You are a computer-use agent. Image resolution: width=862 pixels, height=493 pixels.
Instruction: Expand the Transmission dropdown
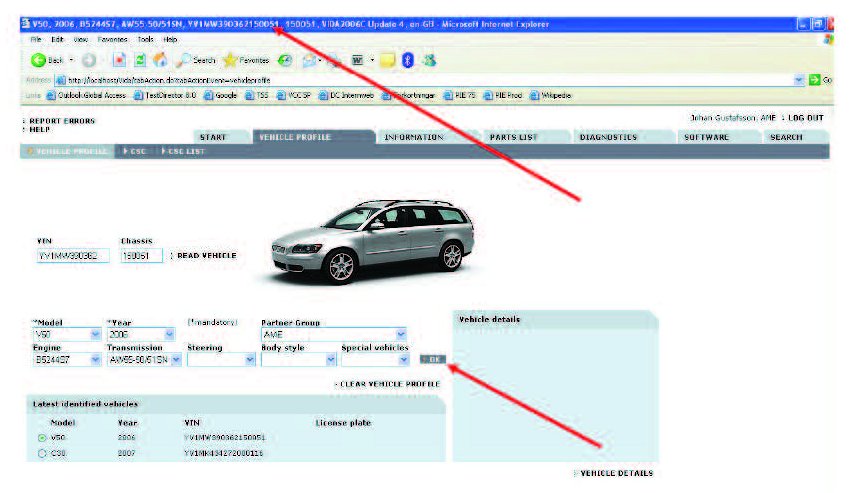click(176, 360)
